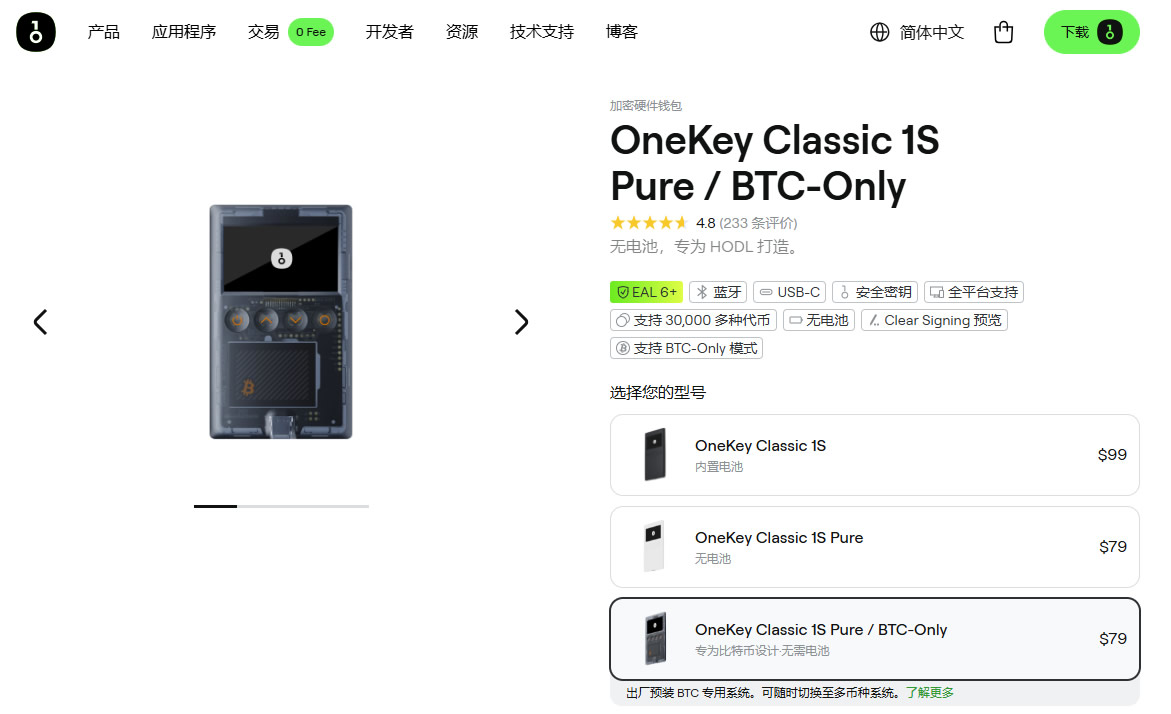
Task: Click the EAL 6+ security badge
Action: [646, 291]
